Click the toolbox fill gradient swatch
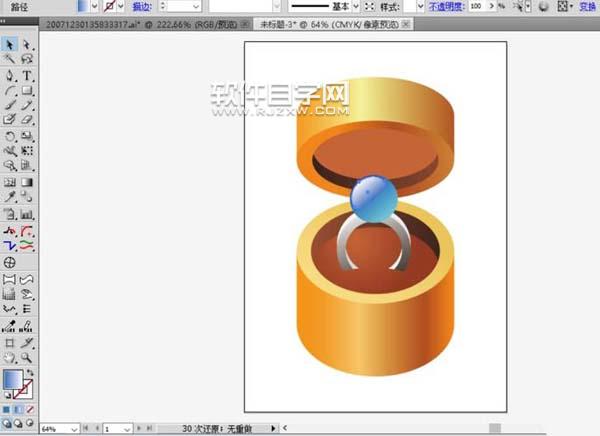The width and height of the screenshot is (600, 436). [13, 379]
